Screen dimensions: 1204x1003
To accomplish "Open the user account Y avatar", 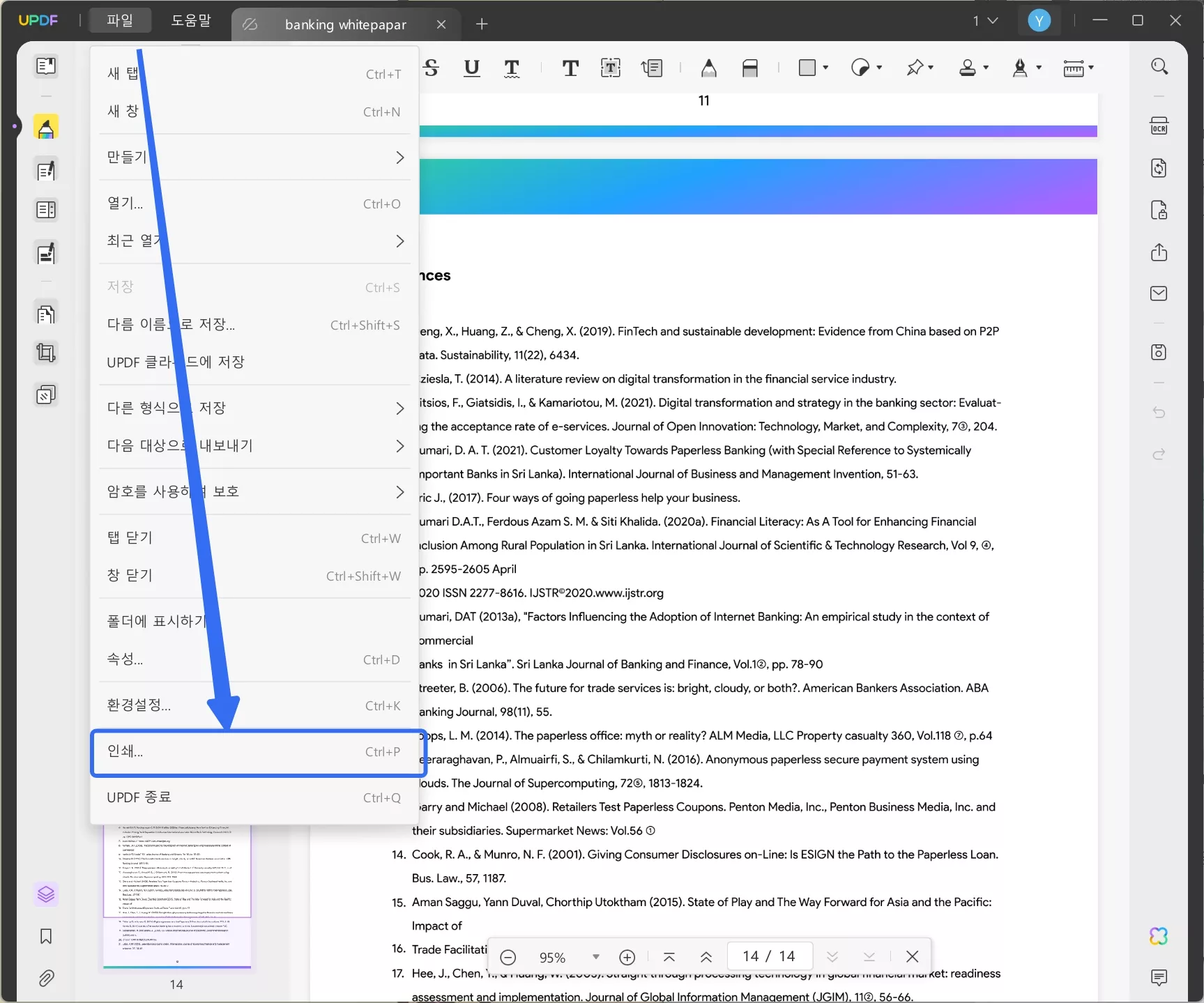I will [x=1039, y=21].
